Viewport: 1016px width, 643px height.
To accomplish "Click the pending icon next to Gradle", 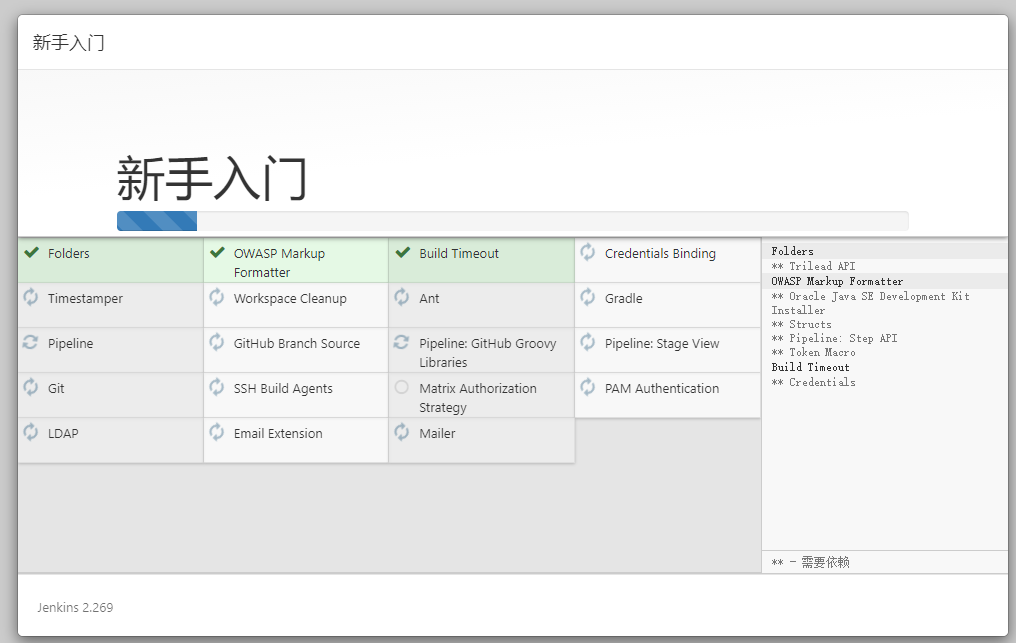I will (588, 297).
